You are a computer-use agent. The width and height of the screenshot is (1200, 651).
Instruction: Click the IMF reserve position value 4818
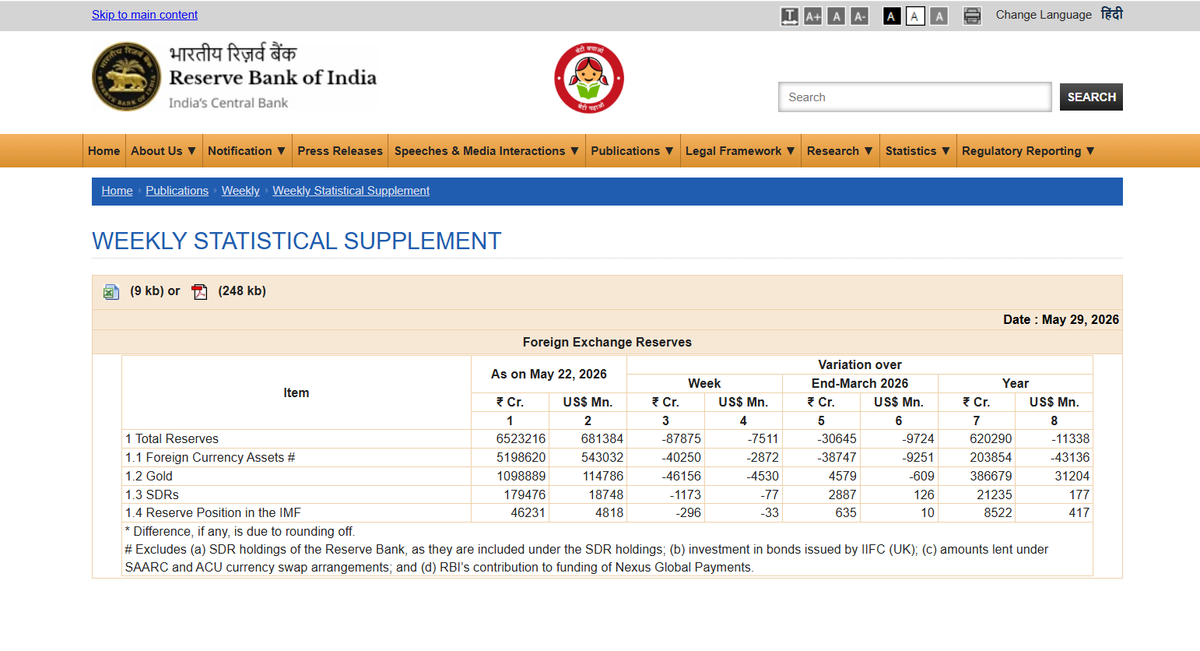610,513
